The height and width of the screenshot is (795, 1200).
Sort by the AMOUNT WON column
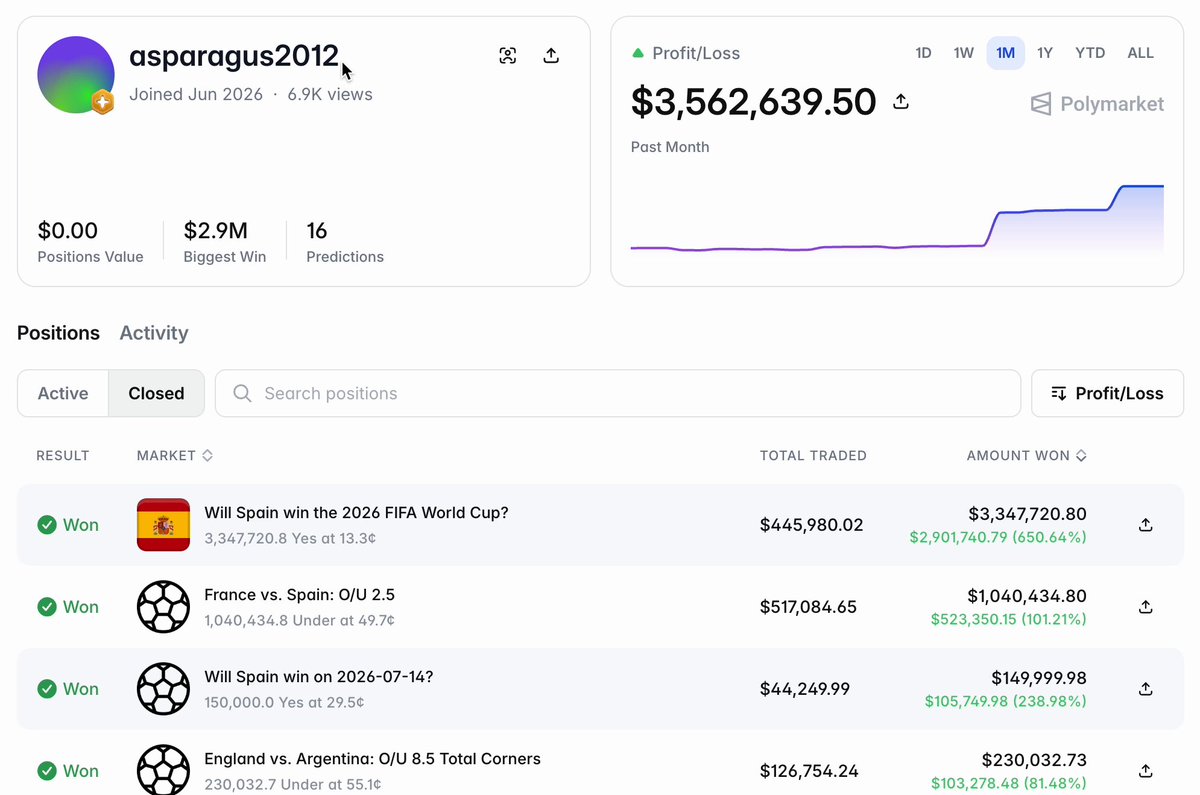click(1026, 455)
